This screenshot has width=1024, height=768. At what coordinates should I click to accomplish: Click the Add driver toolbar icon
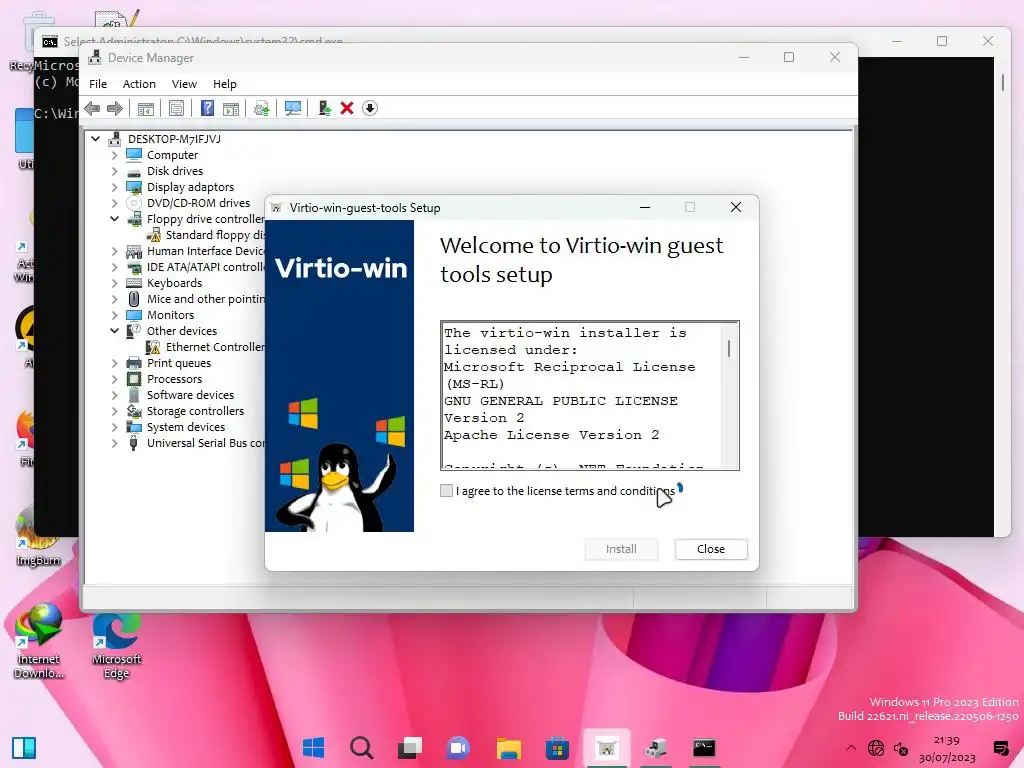coord(324,108)
